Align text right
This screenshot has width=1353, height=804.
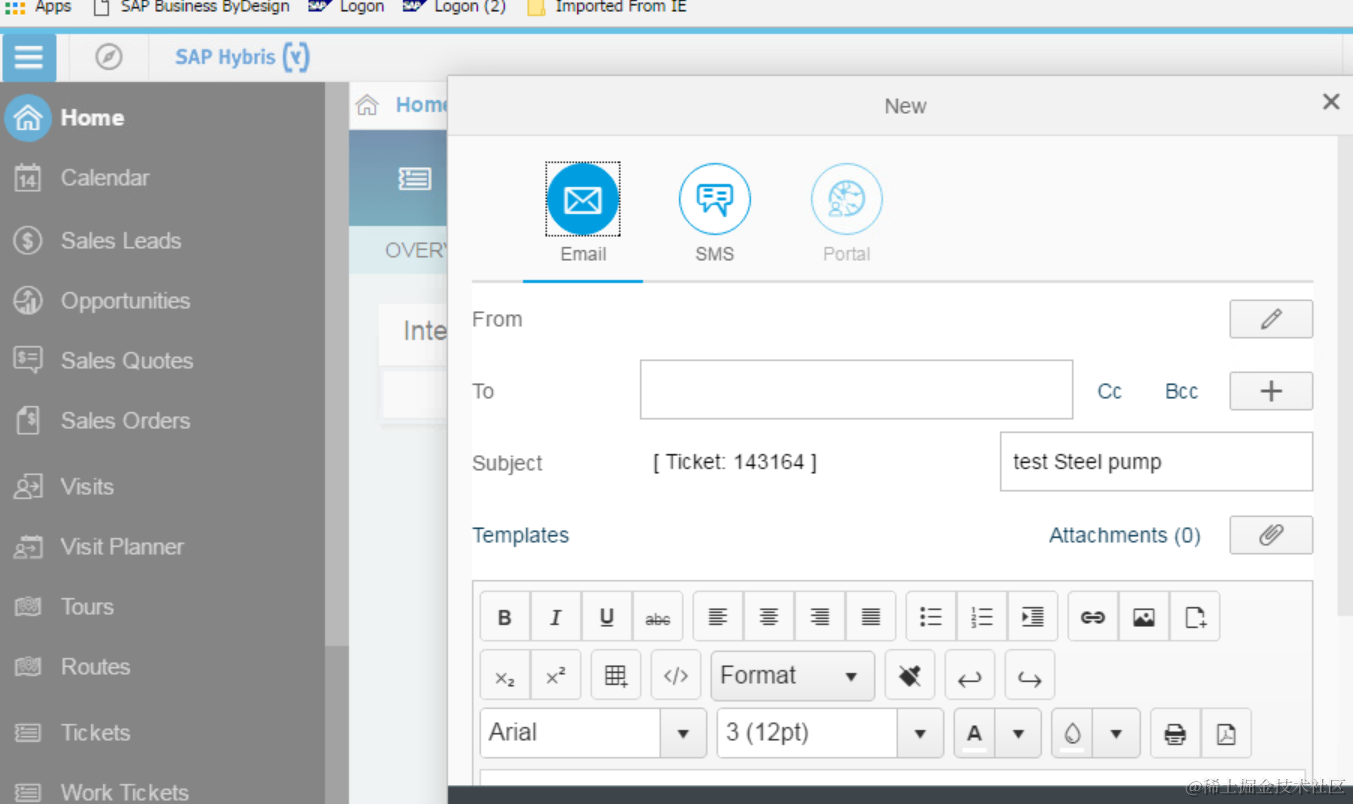click(820, 617)
